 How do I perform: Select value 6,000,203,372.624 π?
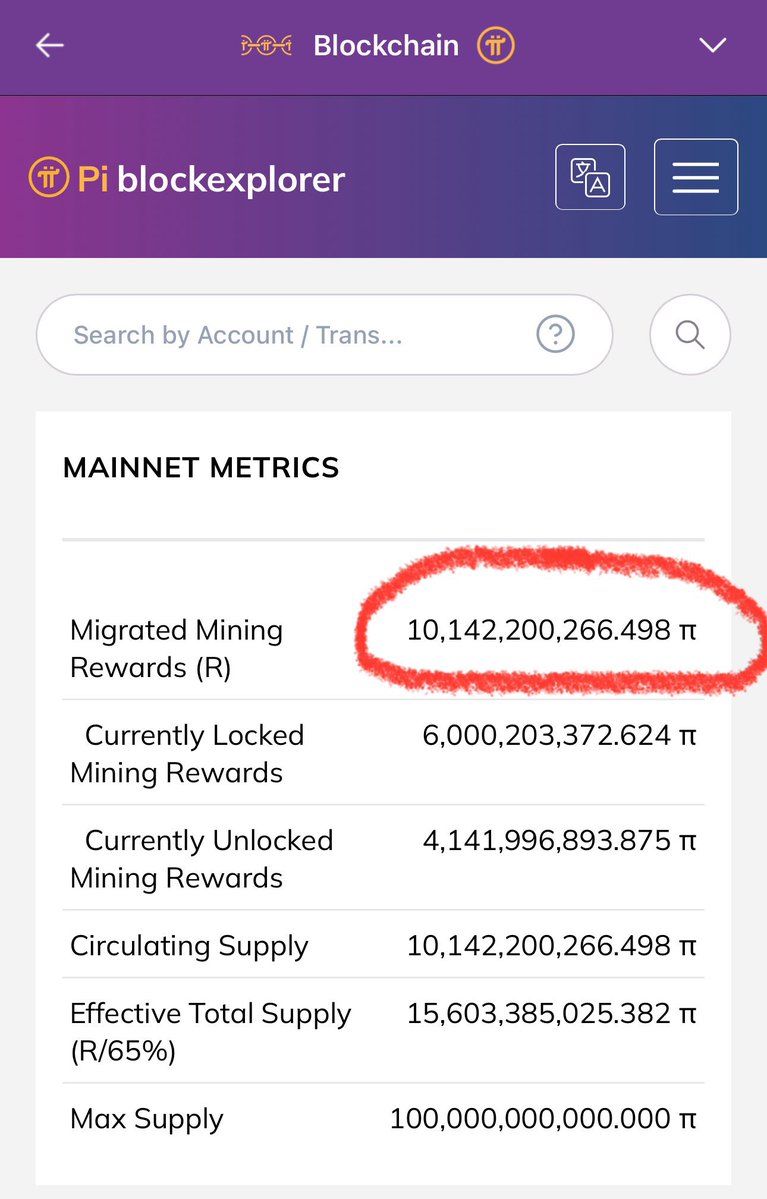tap(560, 736)
